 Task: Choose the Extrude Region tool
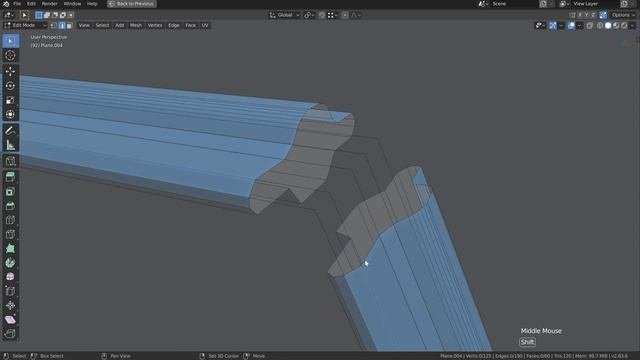point(10,177)
